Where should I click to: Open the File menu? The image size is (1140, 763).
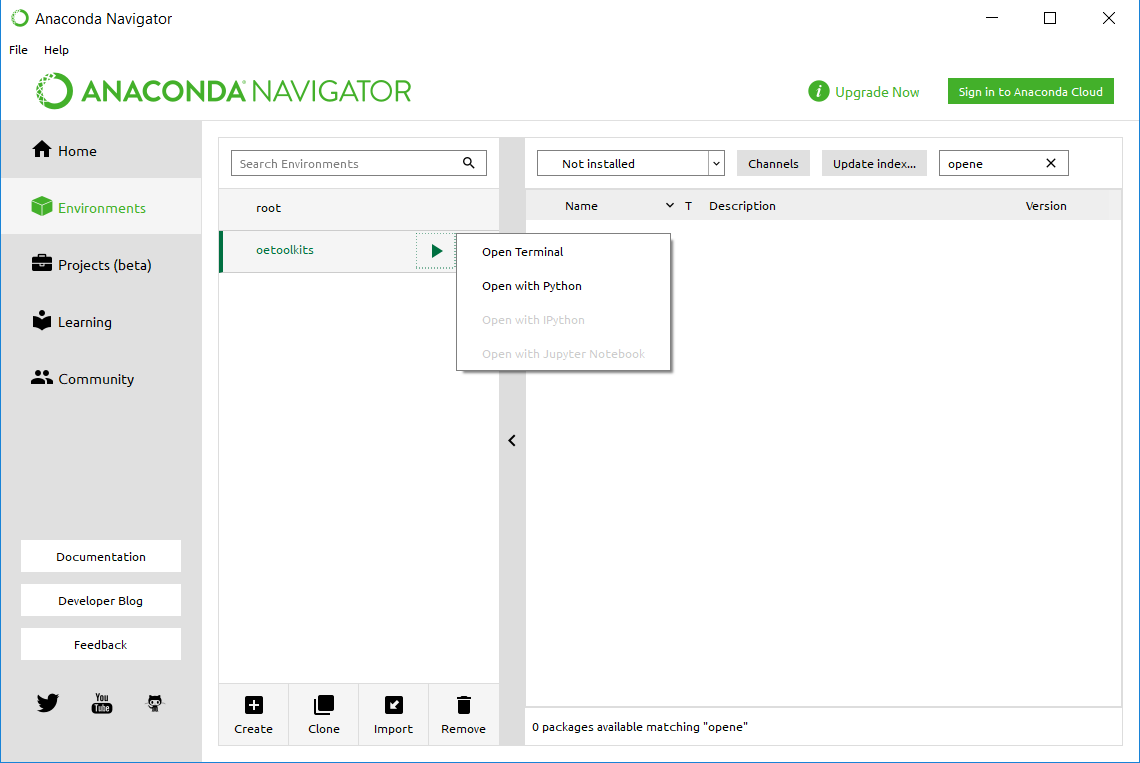point(18,49)
